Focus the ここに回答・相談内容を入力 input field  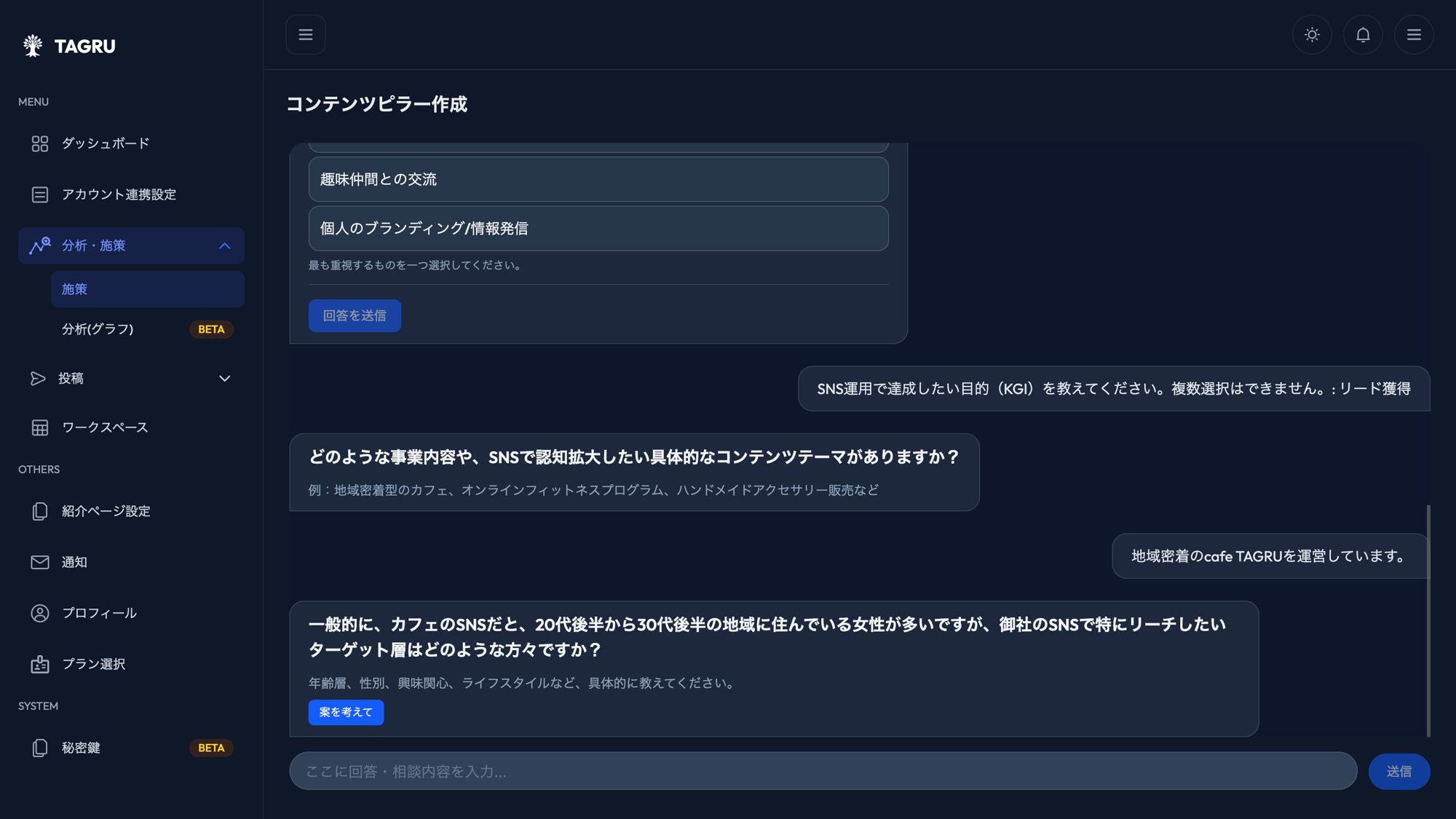[823, 771]
